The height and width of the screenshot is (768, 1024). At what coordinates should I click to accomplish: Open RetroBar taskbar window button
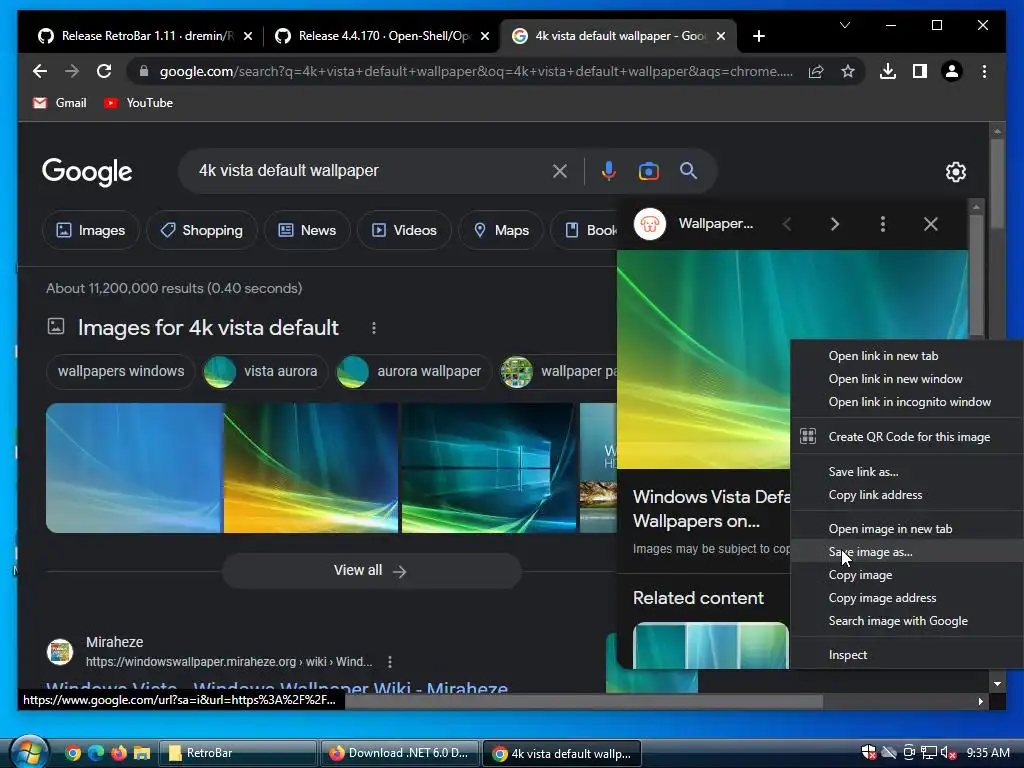[x=239, y=753]
